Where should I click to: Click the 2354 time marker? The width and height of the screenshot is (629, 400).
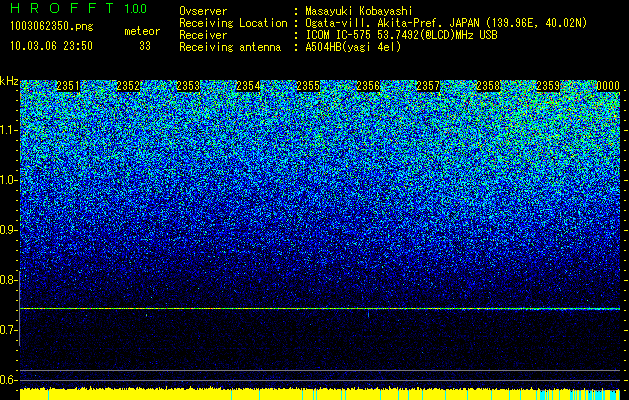248,86
